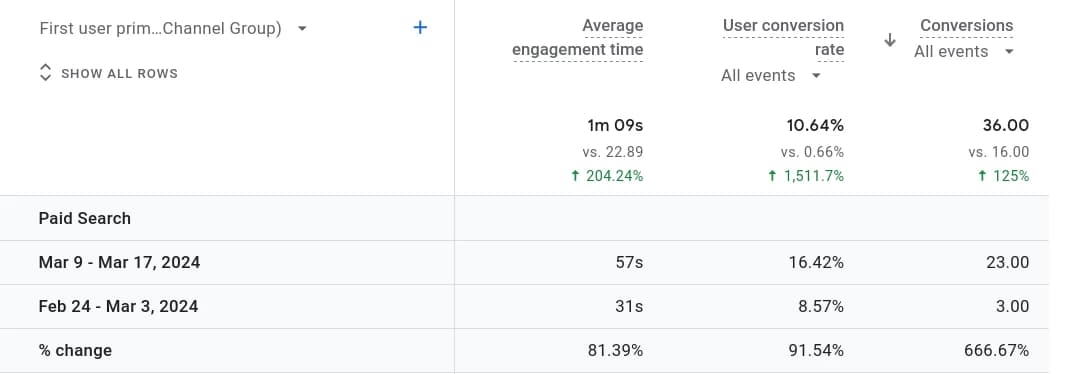Open the All events dropdown under Conversions

pyautogui.click(x=964, y=52)
